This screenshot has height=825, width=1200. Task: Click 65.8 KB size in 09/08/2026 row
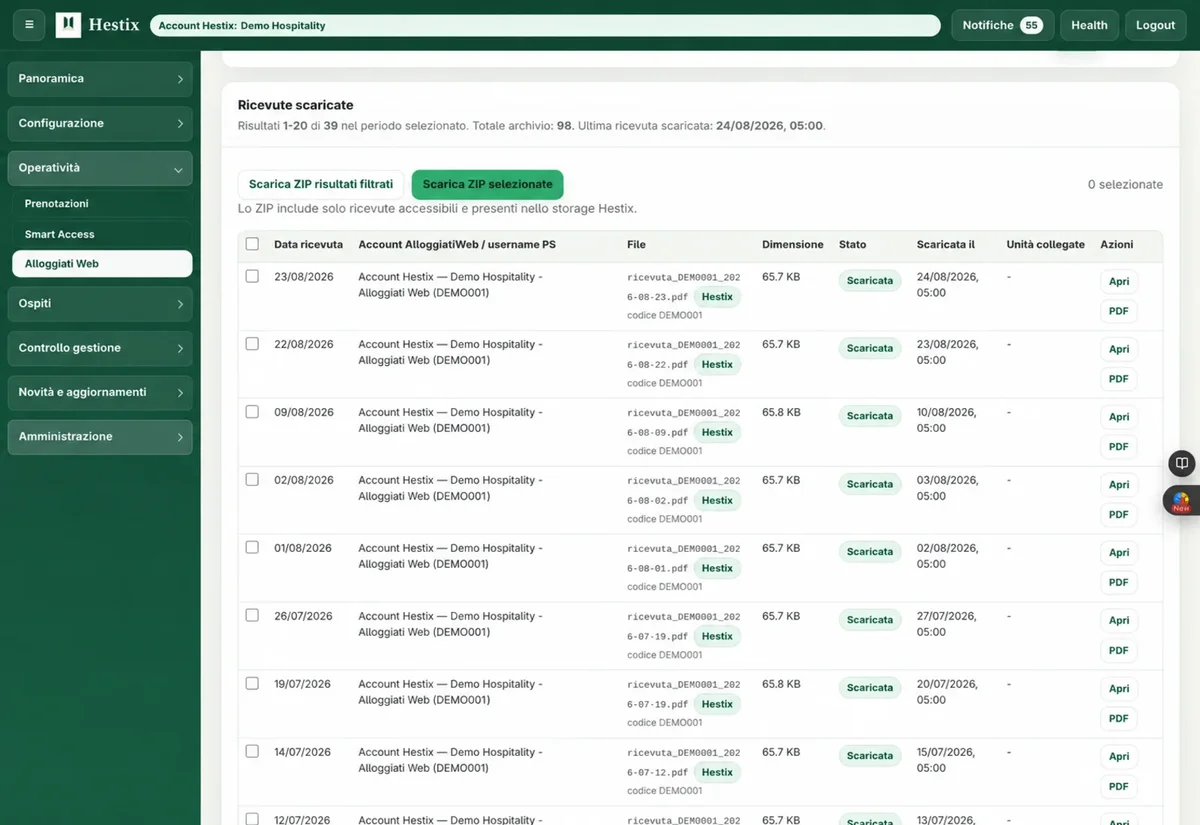tap(781, 412)
